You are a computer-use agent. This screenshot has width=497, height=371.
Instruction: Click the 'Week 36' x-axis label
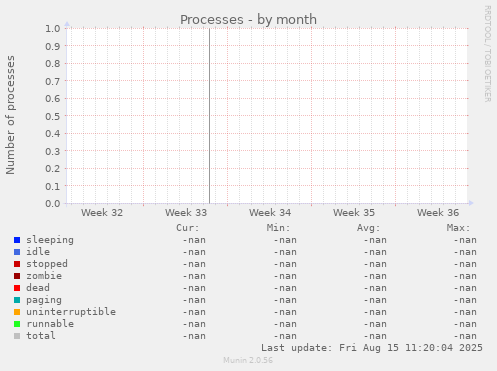tap(438, 213)
